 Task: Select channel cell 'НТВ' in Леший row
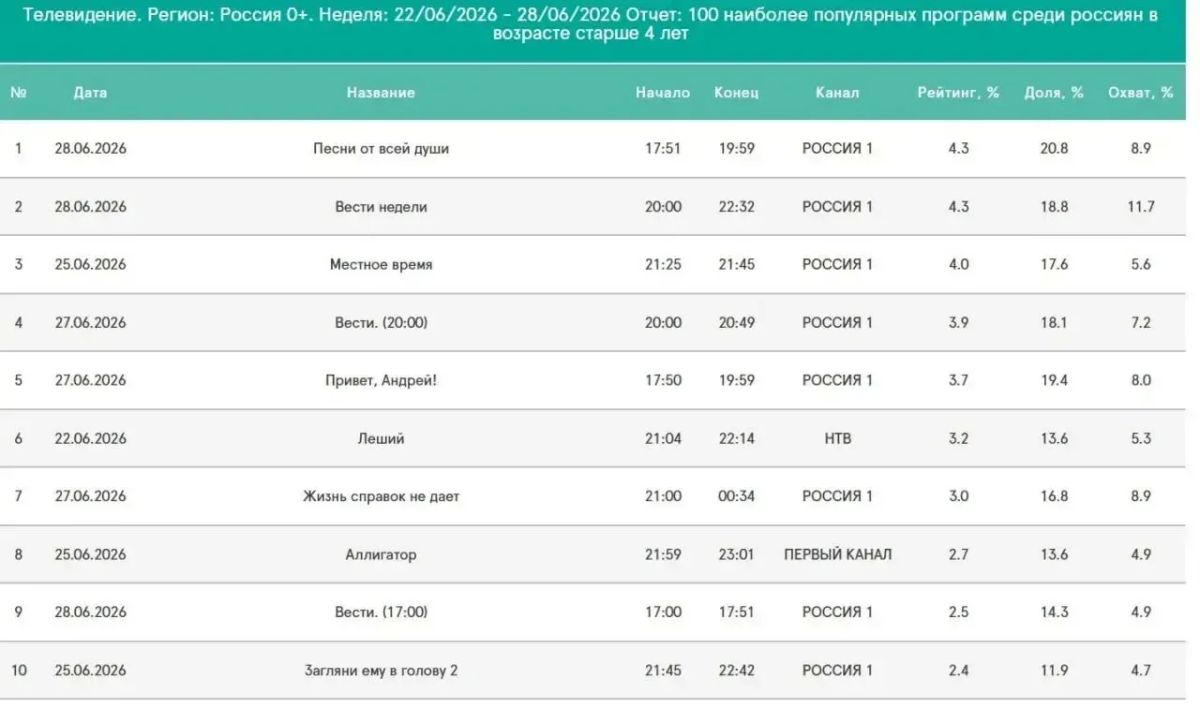click(837, 438)
